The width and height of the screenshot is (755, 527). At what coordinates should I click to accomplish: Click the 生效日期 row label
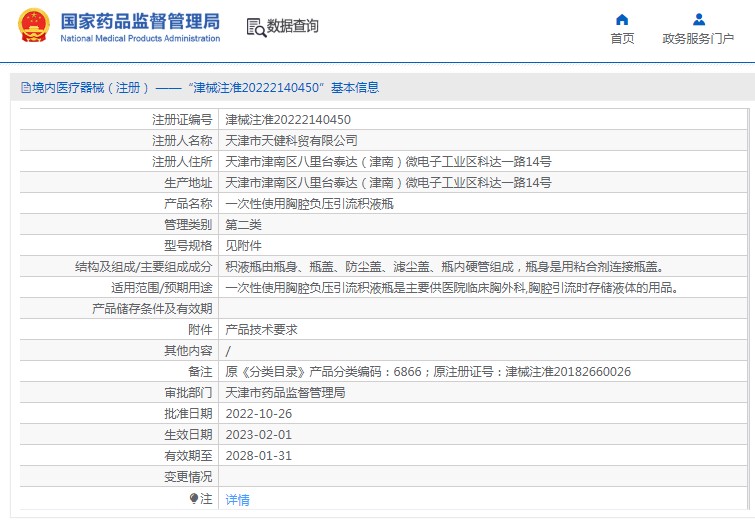tap(188, 435)
